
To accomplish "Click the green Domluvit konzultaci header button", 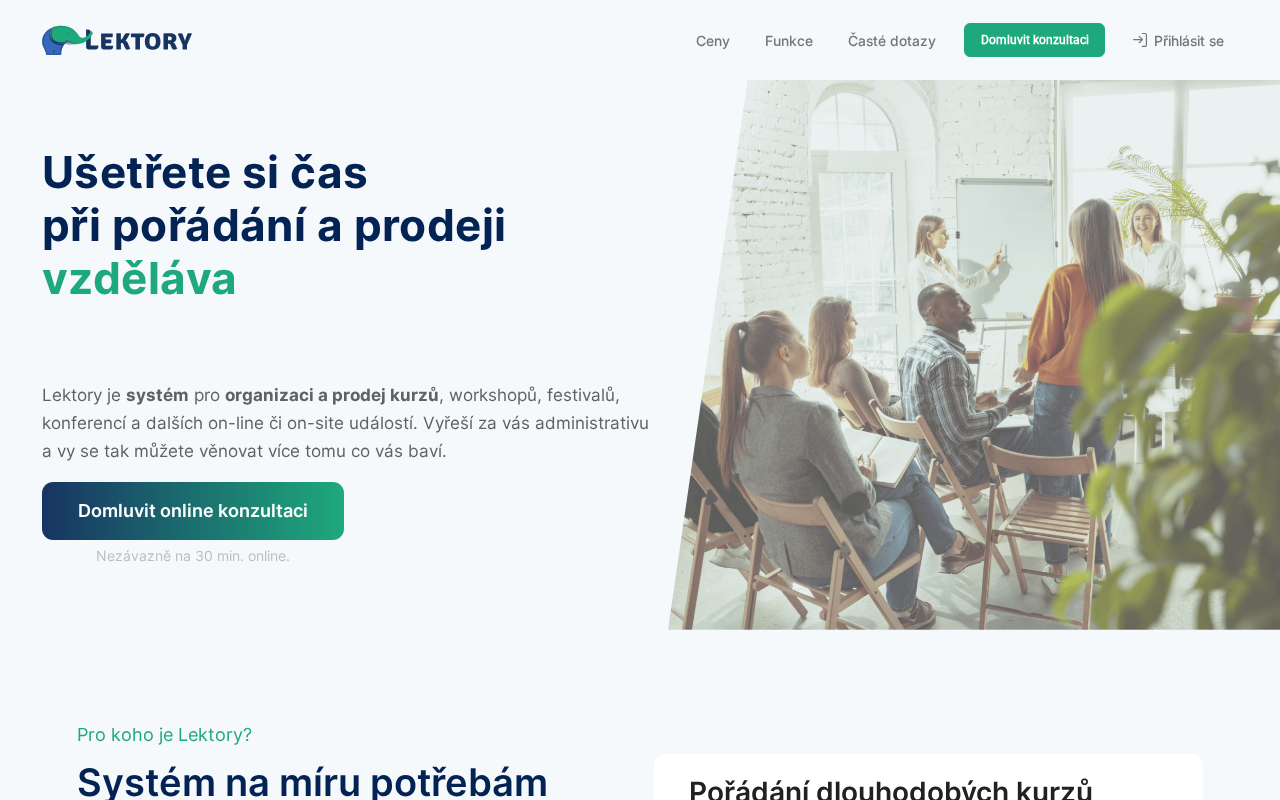I will [x=1034, y=40].
